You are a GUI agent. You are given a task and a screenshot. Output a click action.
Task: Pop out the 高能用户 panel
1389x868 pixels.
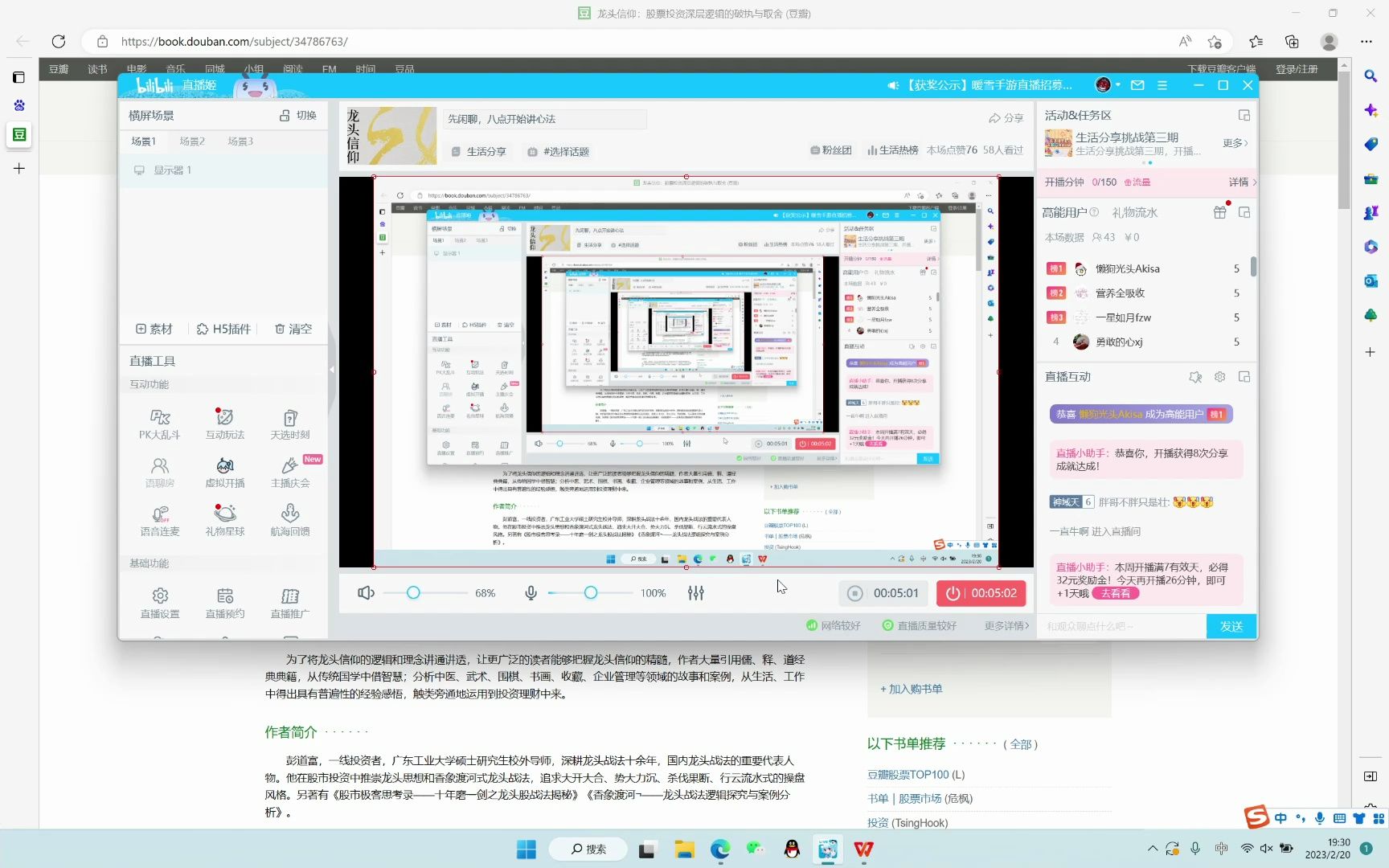1244,213
